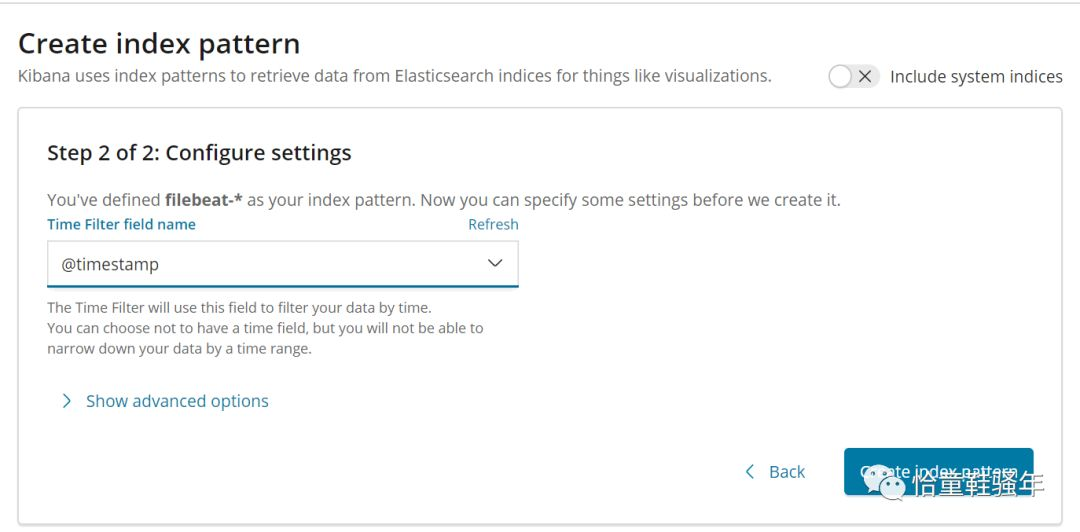Click the right chevron beside Show advanced options
The image size is (1080, 532).
[67, 401]
